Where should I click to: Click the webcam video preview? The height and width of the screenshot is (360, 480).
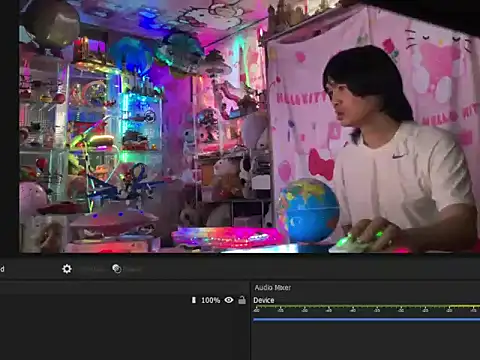pyautogui.click(x=249, y=126)
